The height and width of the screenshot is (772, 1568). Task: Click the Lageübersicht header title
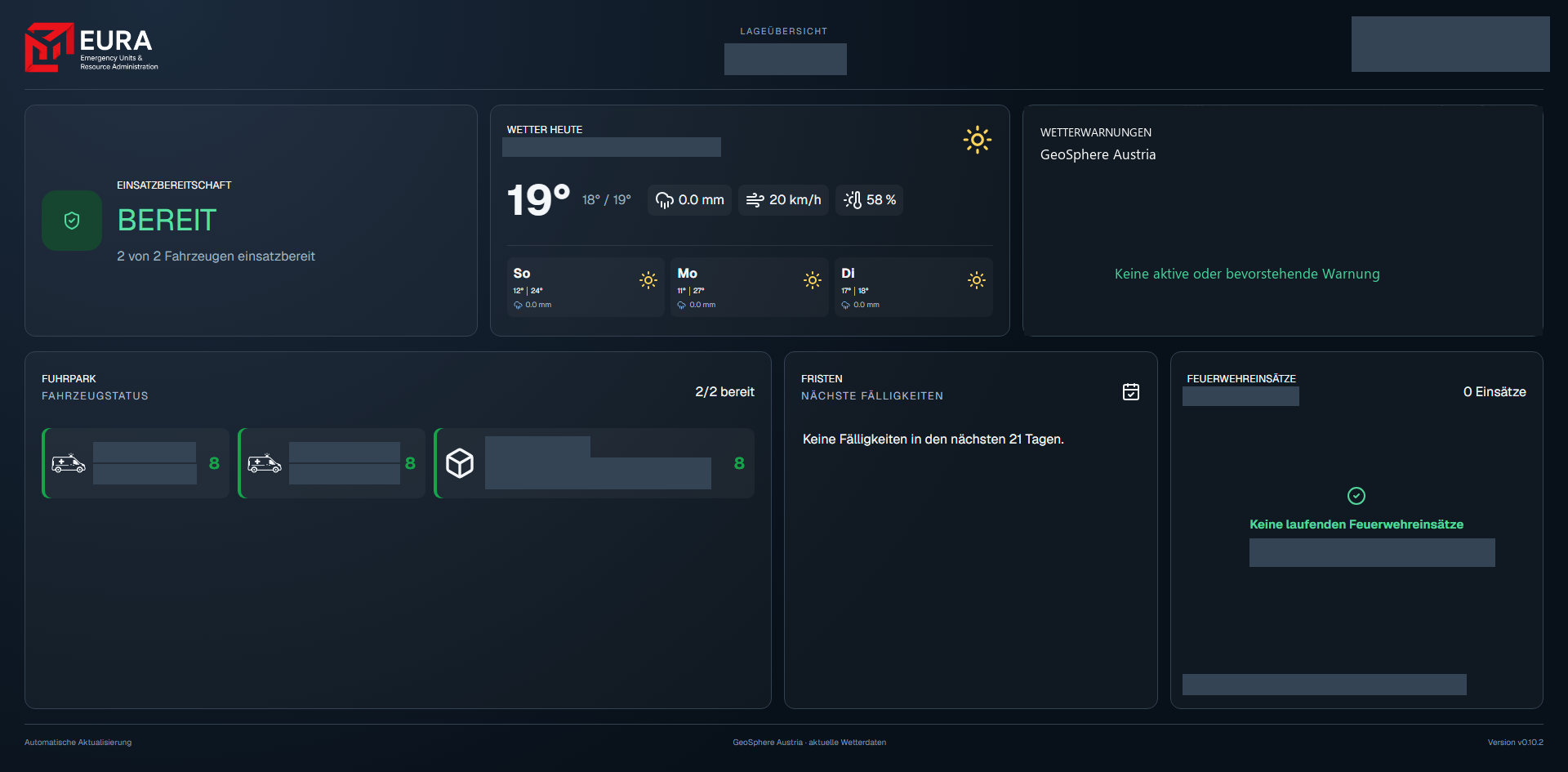coord(784,31)
